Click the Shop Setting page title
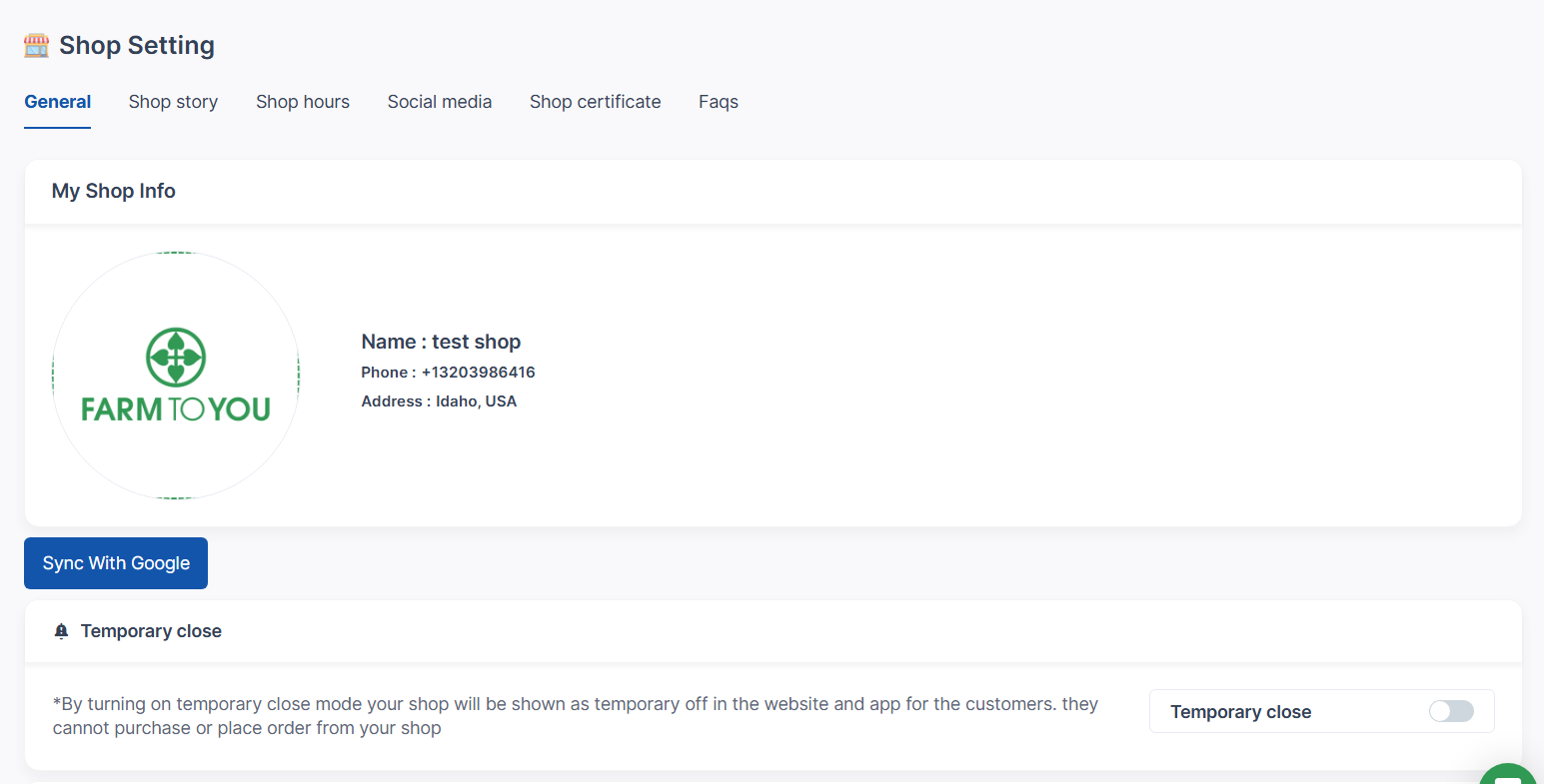This screenshot has width=1544, height=784. tap(137, 45)
